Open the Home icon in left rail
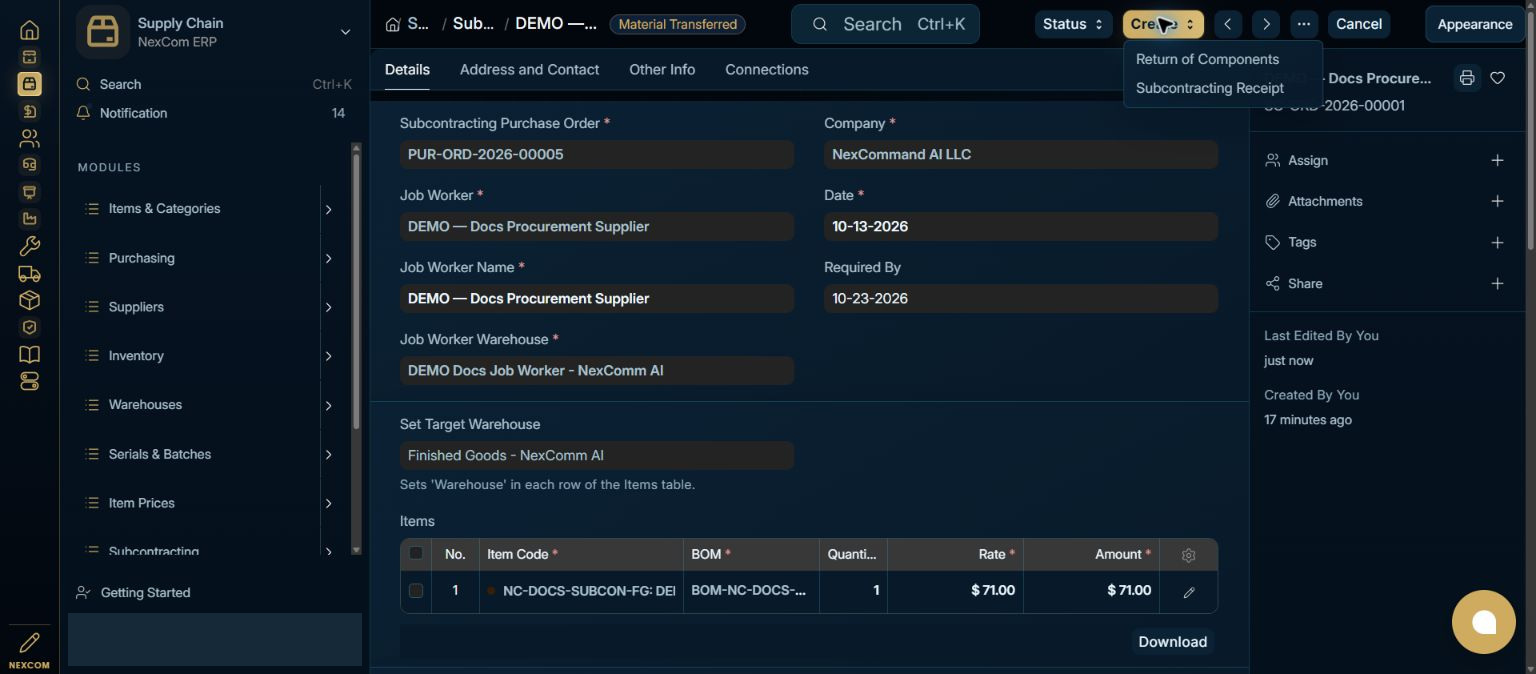Image resolution: width=1536 pixels, height=674 pixels. click(29, 30)
